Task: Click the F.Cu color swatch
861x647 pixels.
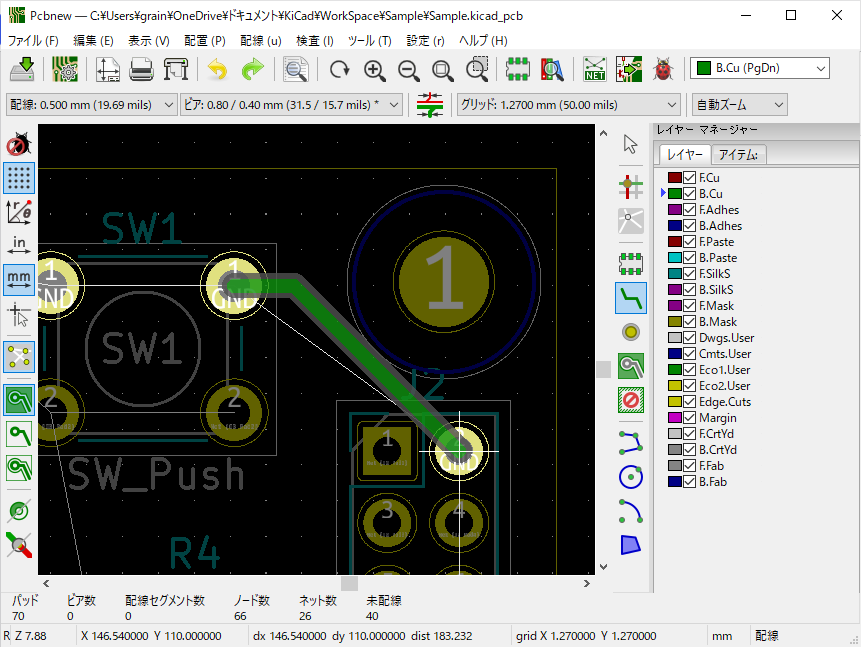Action: pyautogui.click(x=674, y=177)
